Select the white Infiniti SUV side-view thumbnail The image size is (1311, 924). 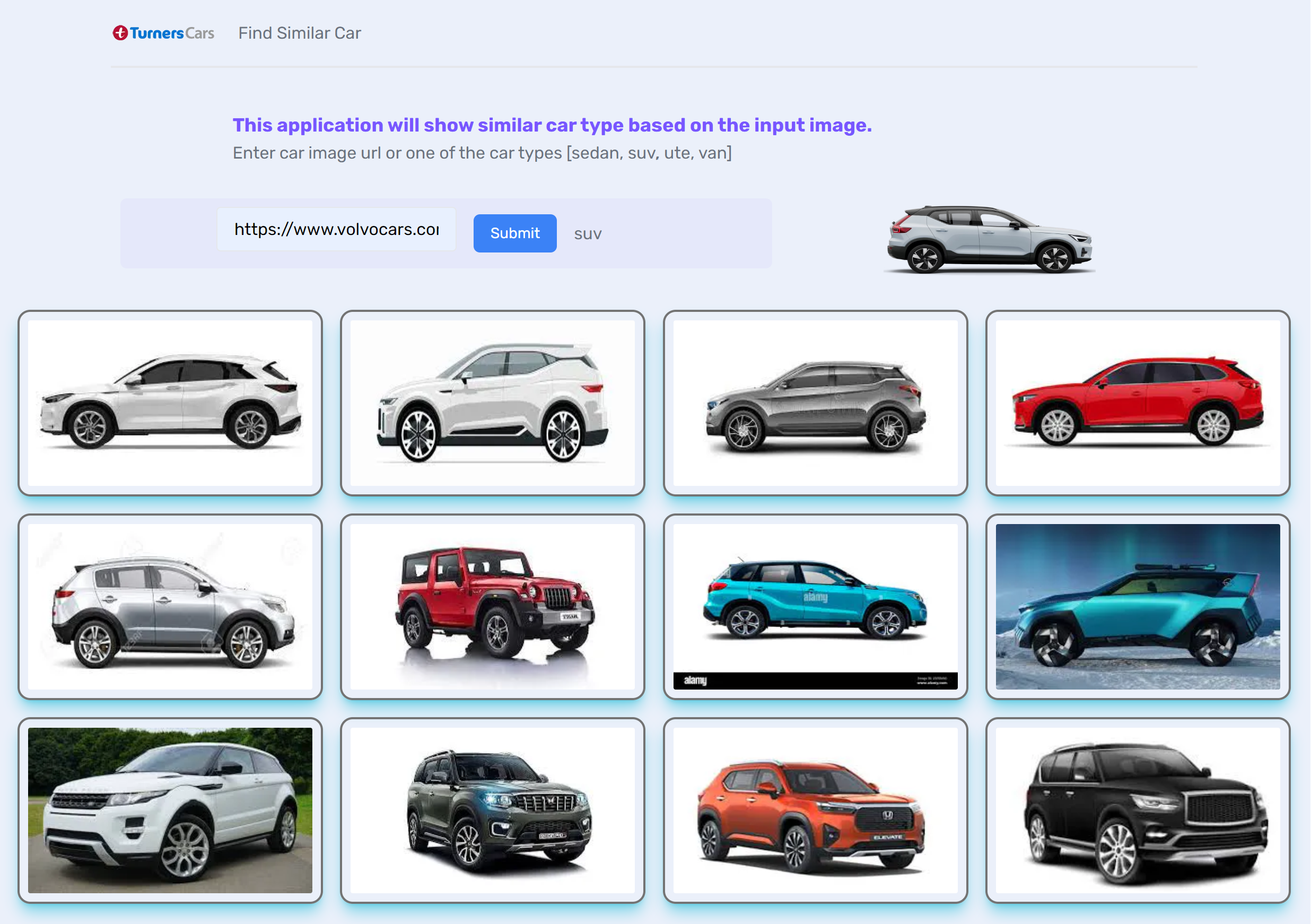point(170,403)
